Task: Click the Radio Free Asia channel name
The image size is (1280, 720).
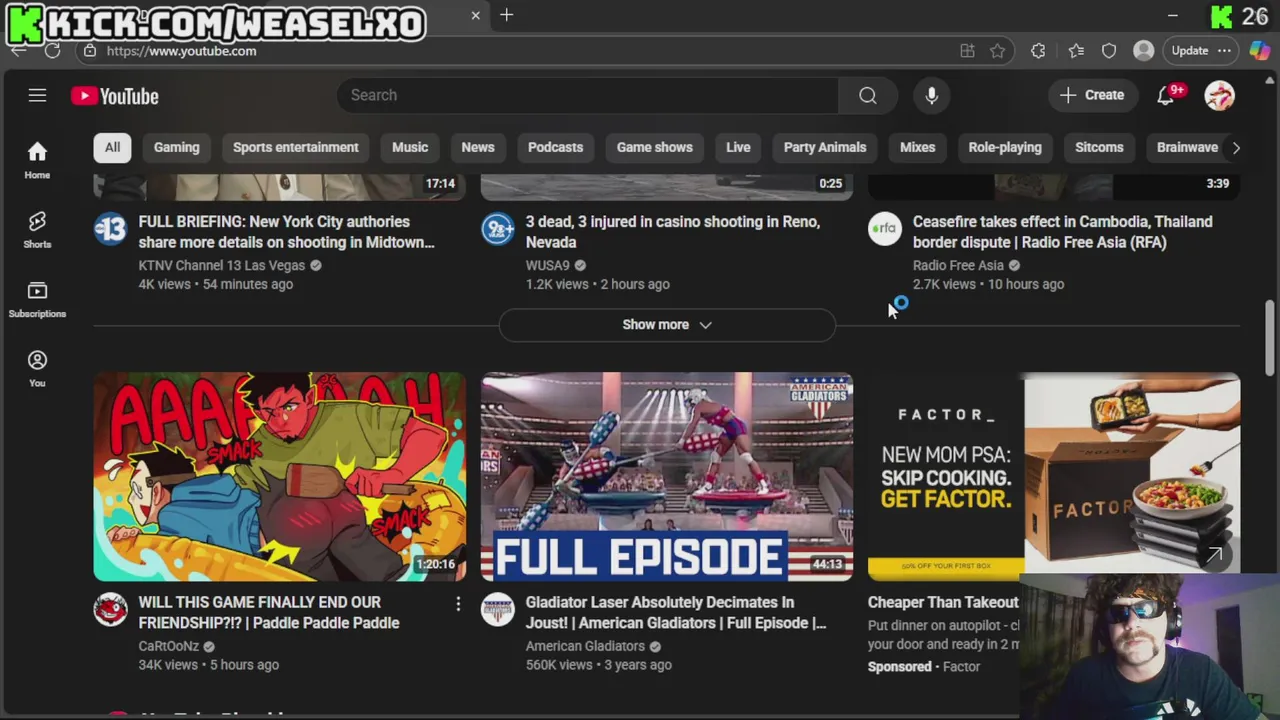Action: 958,265
